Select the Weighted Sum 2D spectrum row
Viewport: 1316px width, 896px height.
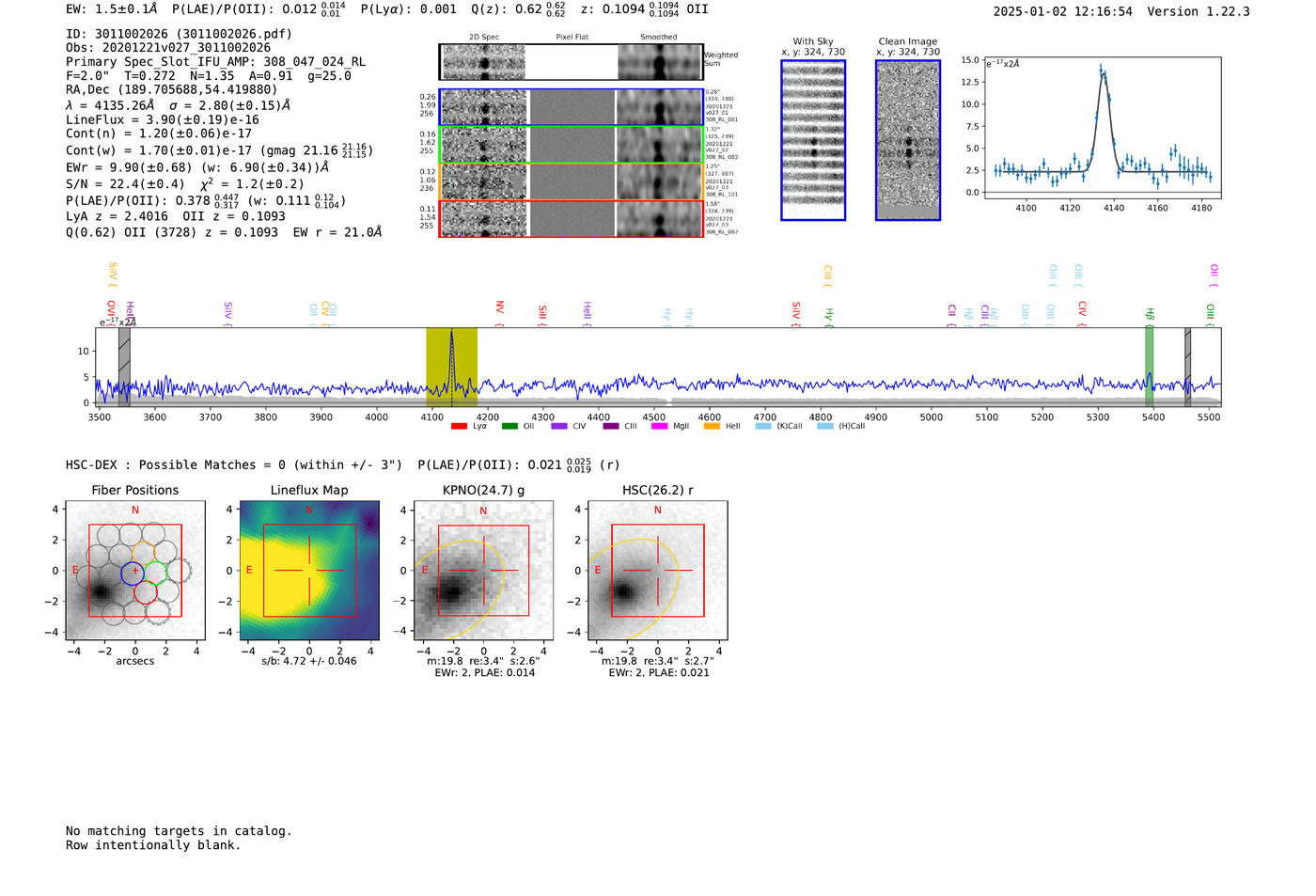(x=572, y=62)
